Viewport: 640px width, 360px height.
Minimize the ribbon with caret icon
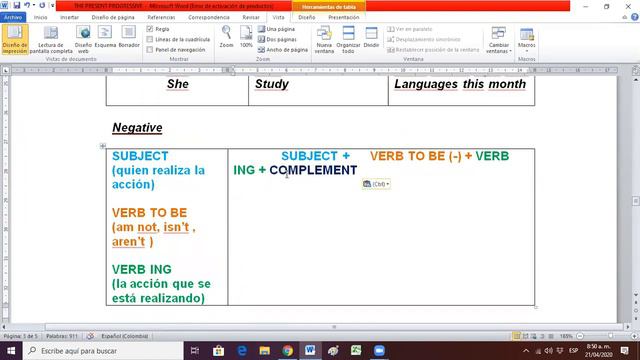(x=624, y=17)
